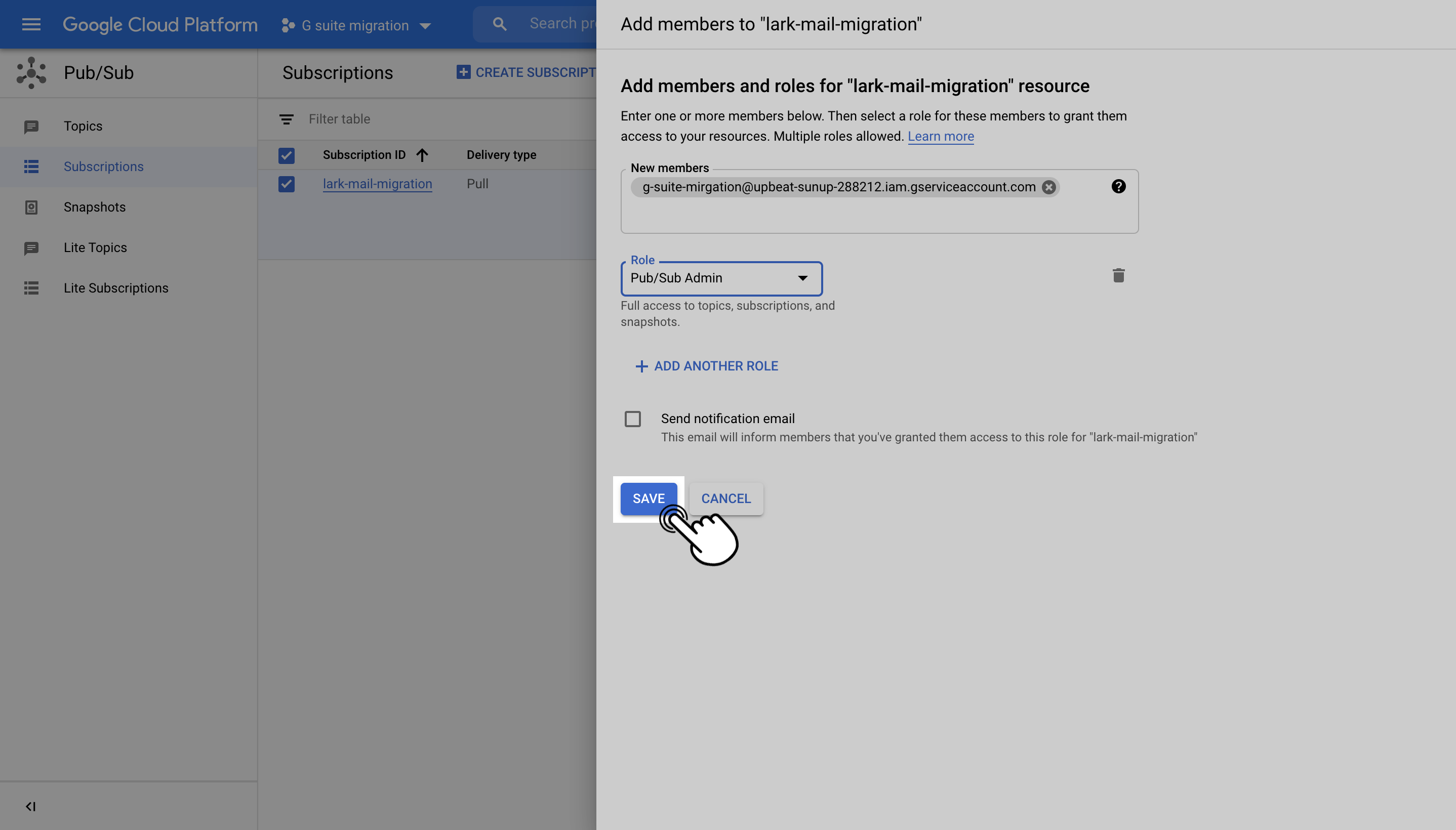Click the project selector hexagon icon
The height and width of the screenshot is (830, 1456).
click(x=288, y=26)
